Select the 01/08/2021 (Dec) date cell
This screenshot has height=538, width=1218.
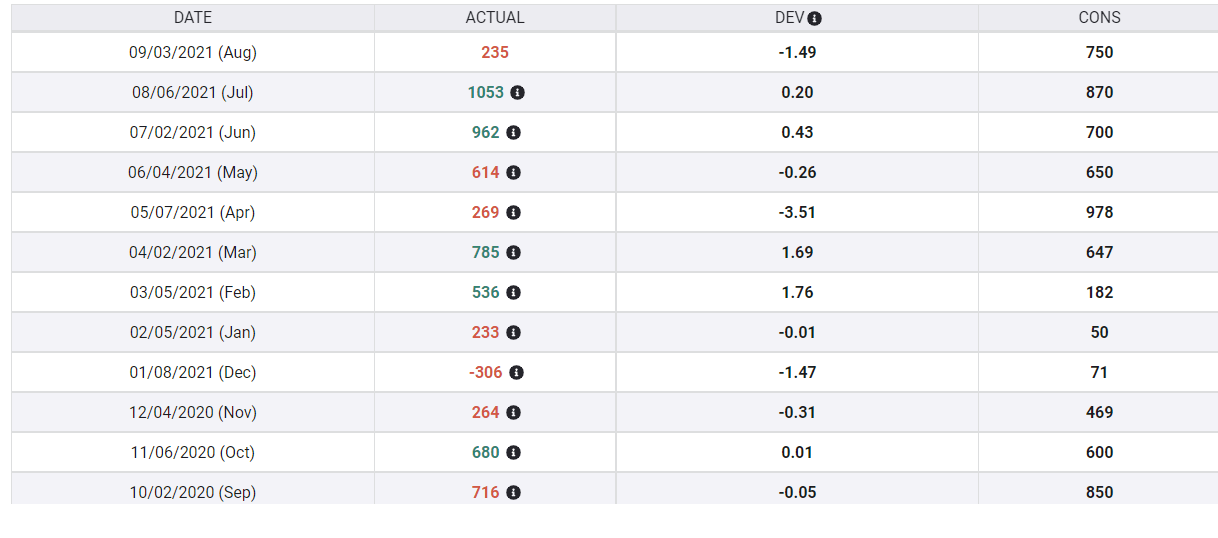click(x=193, y=372)
